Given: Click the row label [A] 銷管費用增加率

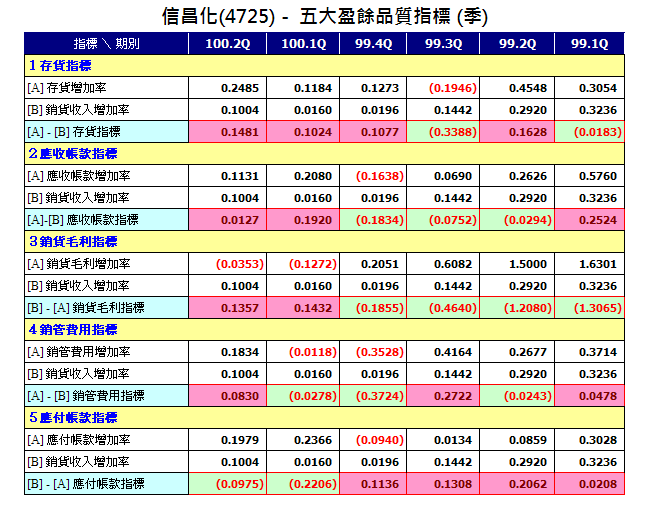Looking at the screenshot, I should [79, 352].
